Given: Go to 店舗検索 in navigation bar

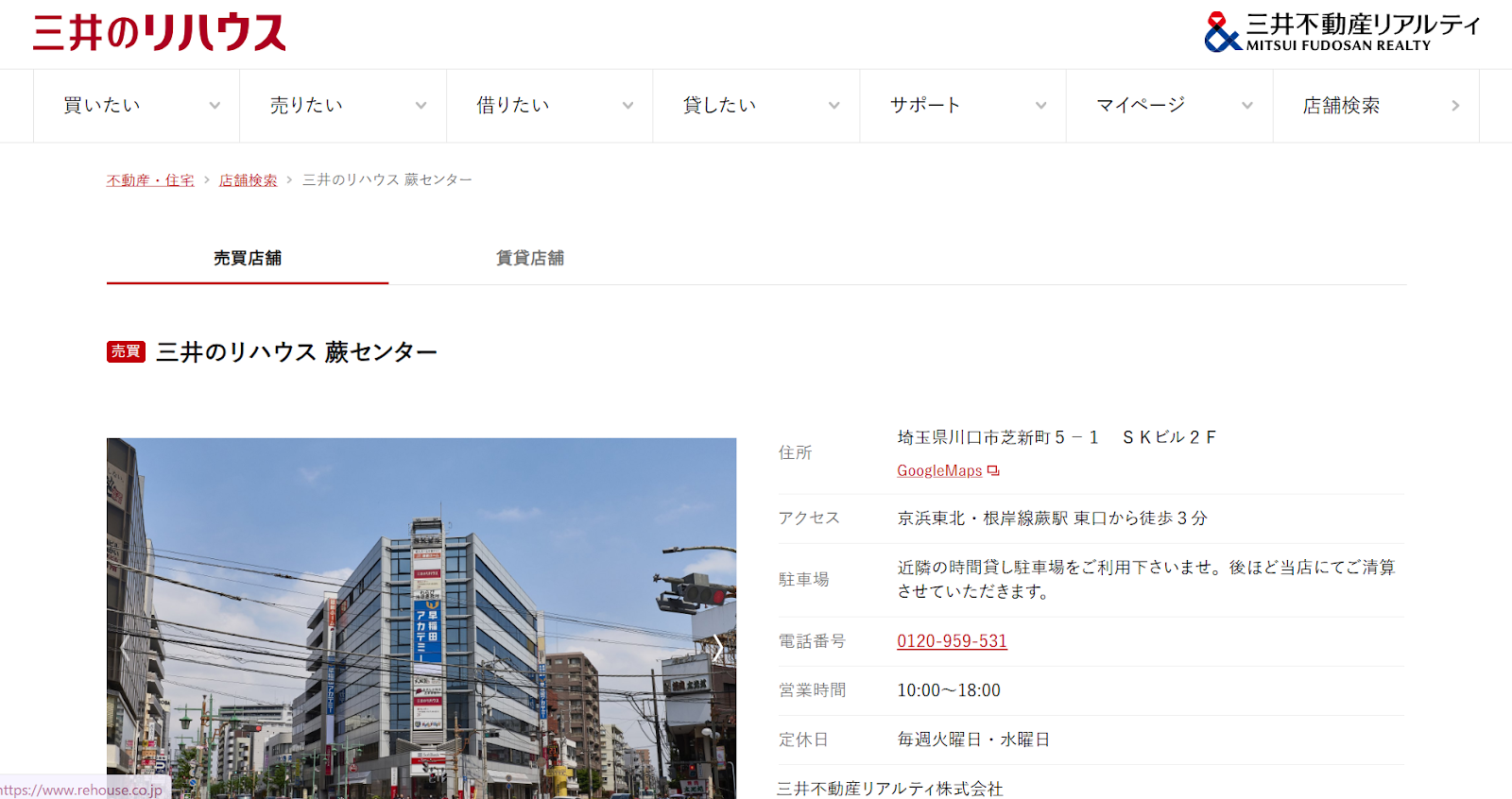Looking at the screenshot, I should pos(1376,106).
